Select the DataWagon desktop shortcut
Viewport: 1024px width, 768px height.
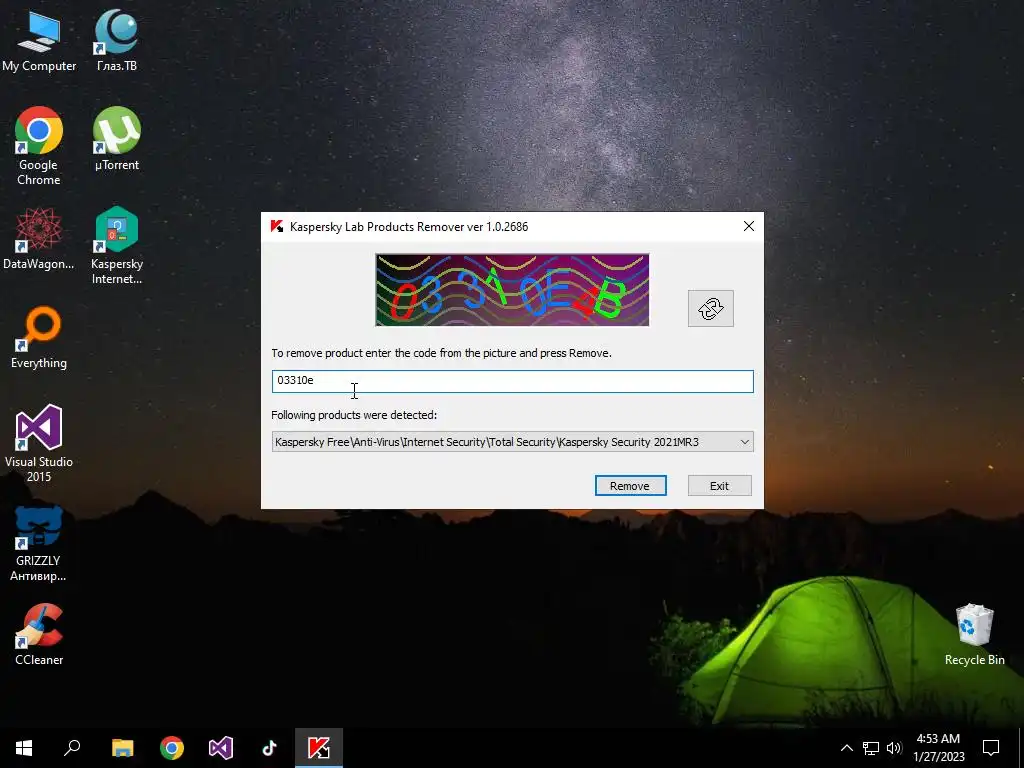[39, 238]
